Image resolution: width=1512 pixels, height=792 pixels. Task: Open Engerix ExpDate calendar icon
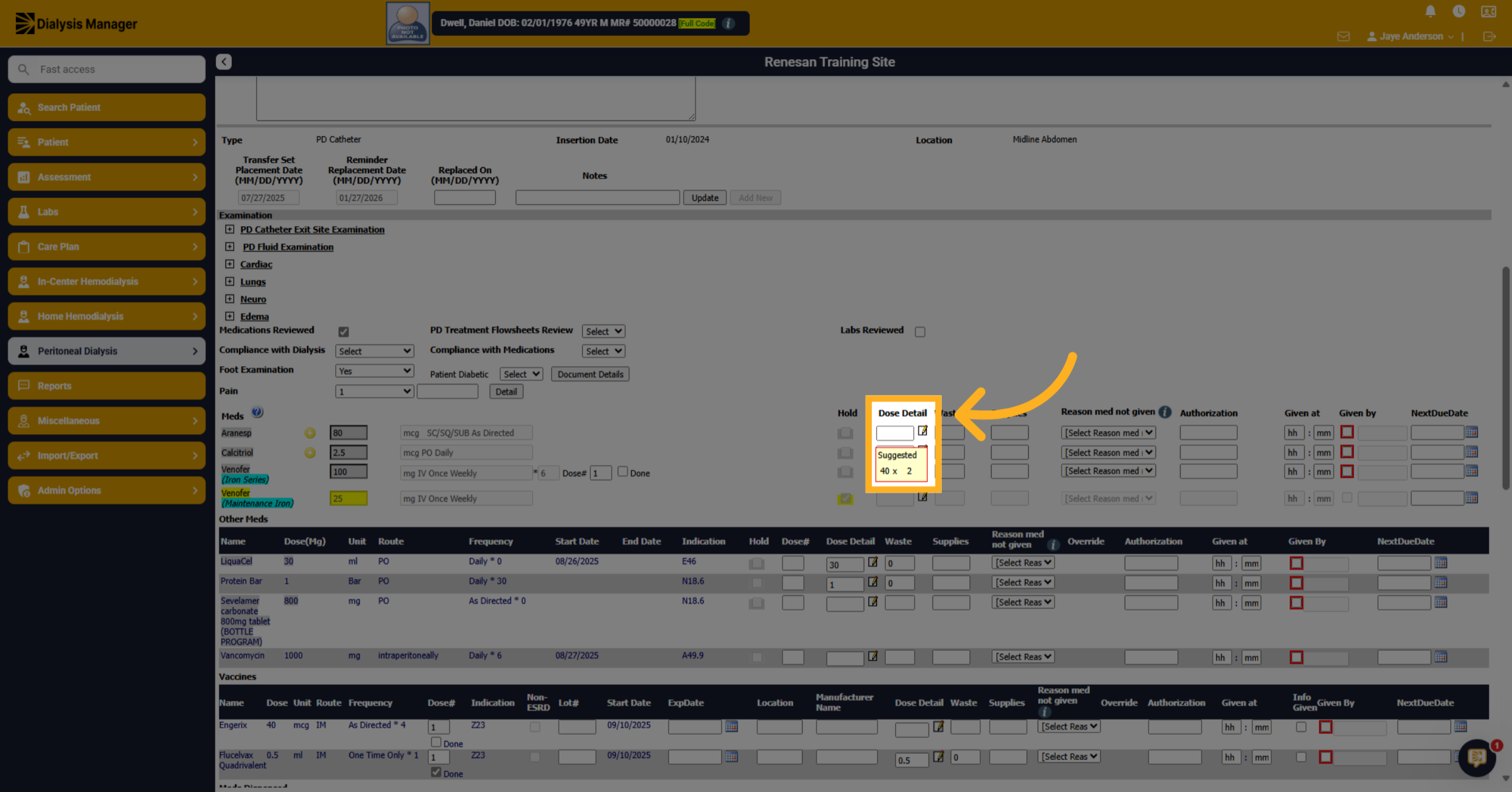pyautogui.click(x=731, y=726)
